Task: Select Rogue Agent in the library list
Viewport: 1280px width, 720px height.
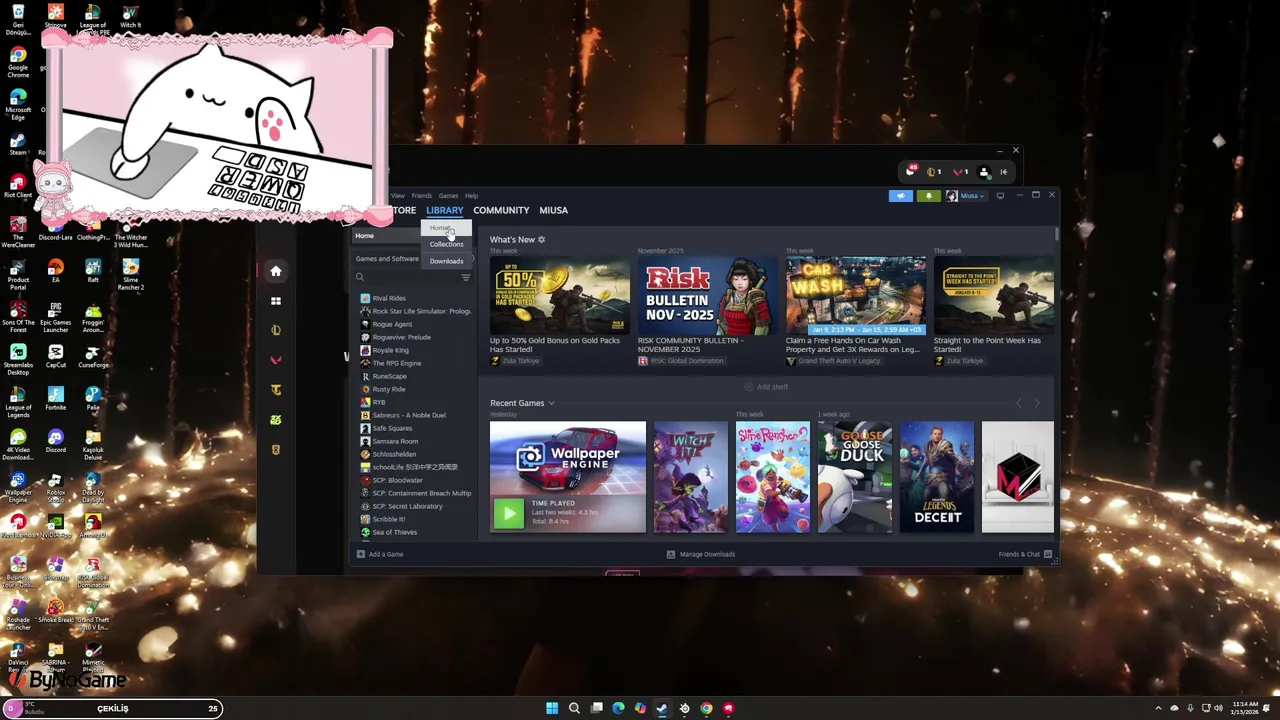Action: (x=415, y=324)
